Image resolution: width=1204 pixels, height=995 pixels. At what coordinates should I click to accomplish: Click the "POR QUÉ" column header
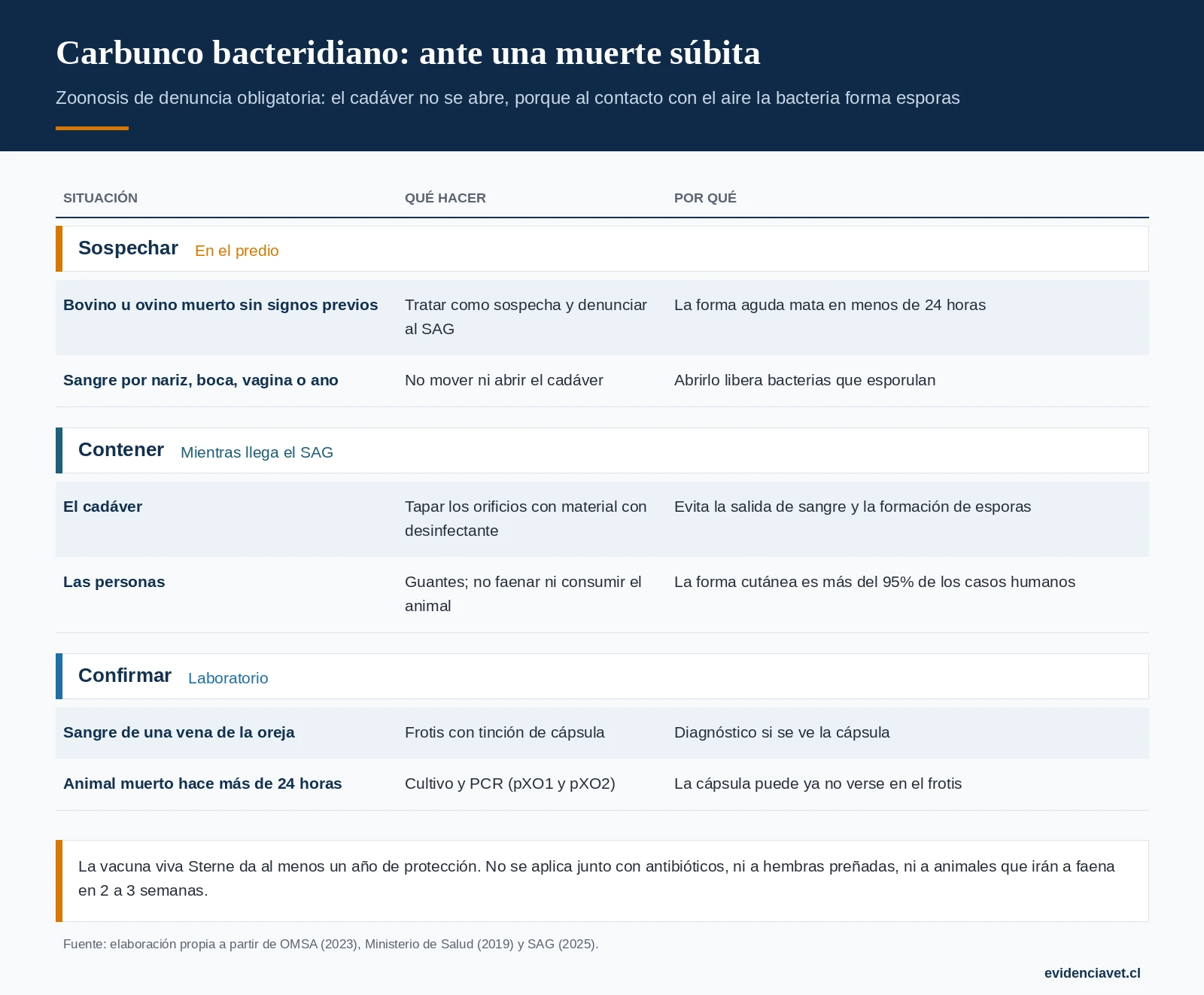coord(705,198)
